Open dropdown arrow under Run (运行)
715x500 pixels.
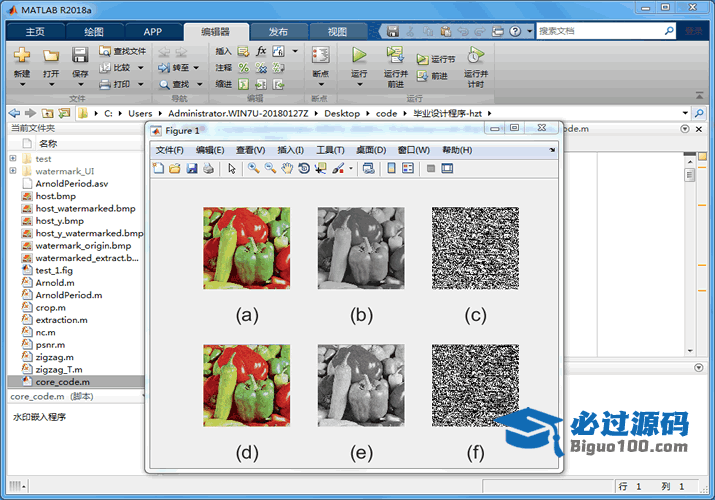point(359,84)
